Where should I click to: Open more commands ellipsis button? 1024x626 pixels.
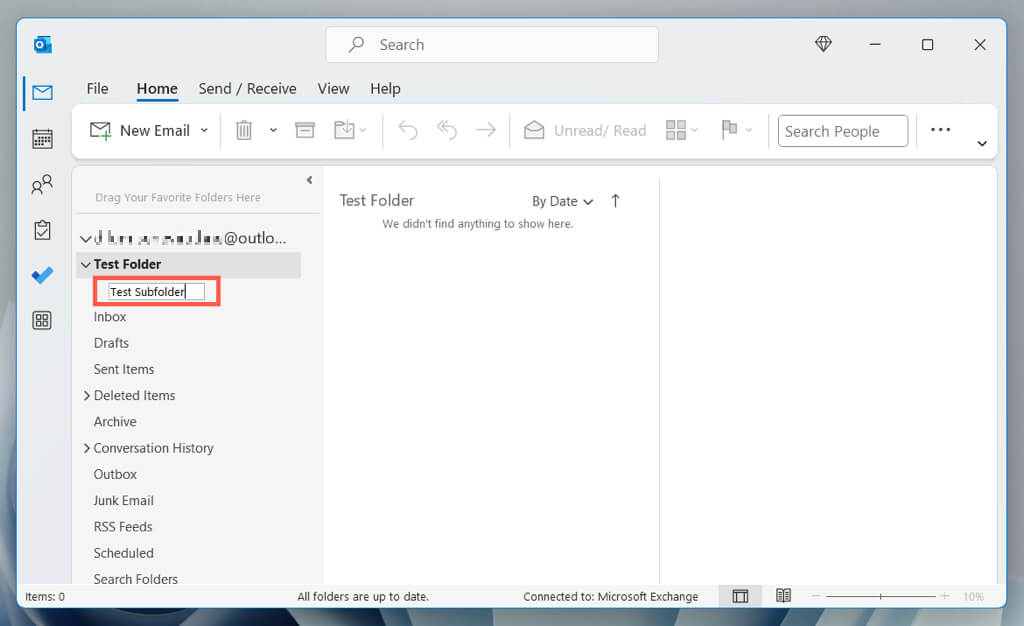coord(940,129)
